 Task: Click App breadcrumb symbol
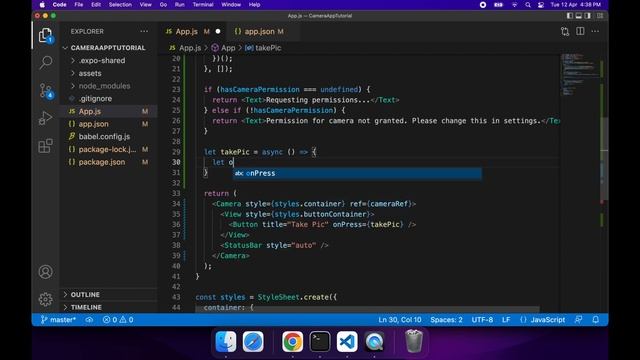(224, 48)
